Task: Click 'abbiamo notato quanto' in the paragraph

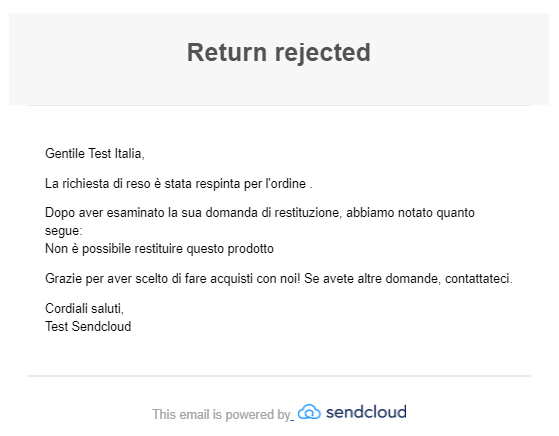Action: (410, 213)
